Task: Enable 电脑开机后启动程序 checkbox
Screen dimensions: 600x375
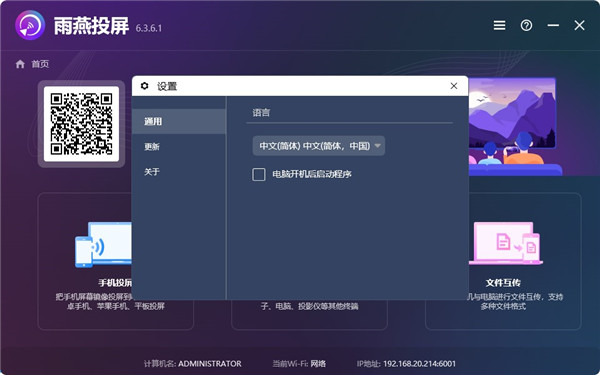Action: 259,174
